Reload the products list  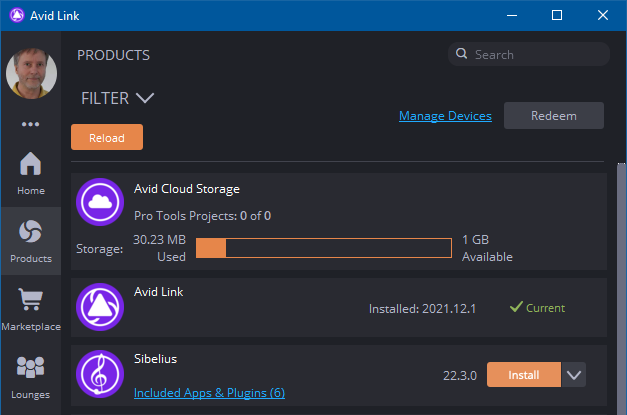[107, 137]
